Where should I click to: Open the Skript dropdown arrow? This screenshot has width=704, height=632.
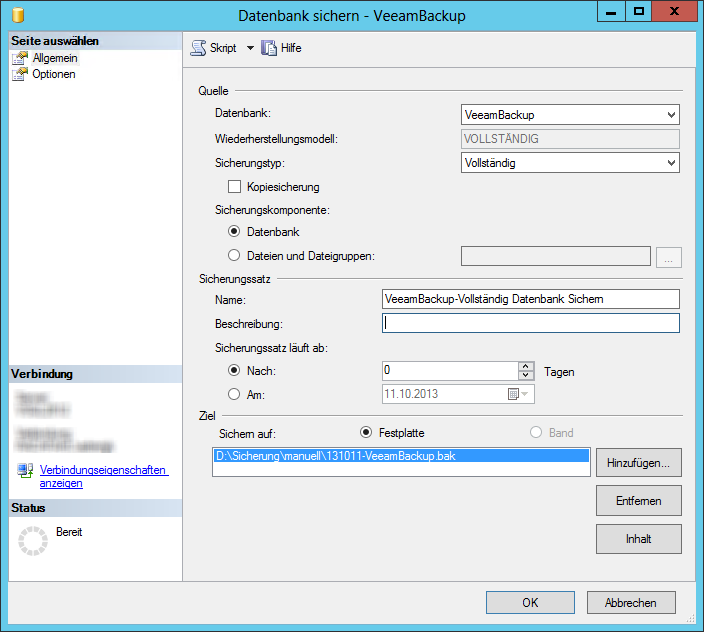point(250,48)
